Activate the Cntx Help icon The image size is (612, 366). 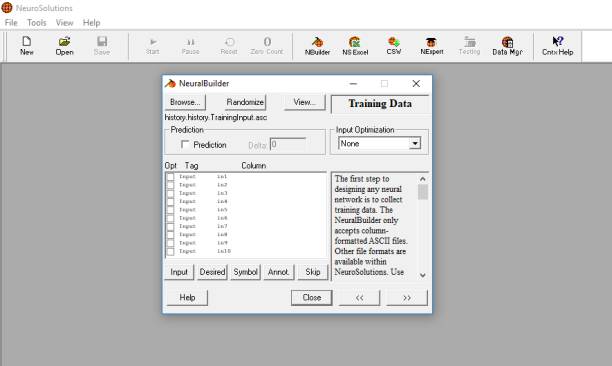pos(557,46)
